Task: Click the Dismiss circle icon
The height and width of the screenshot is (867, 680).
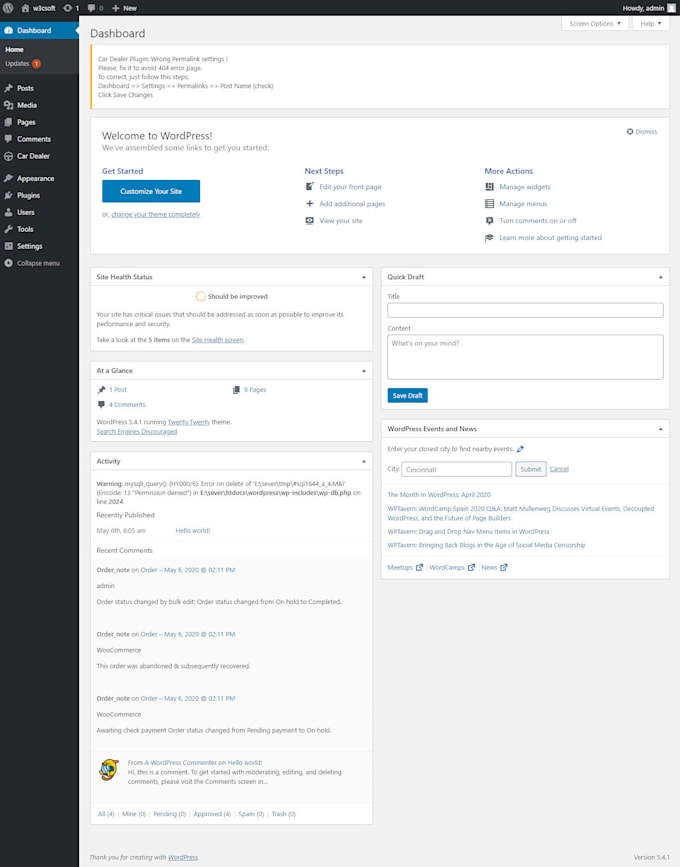Action: [x=630, y=132]
